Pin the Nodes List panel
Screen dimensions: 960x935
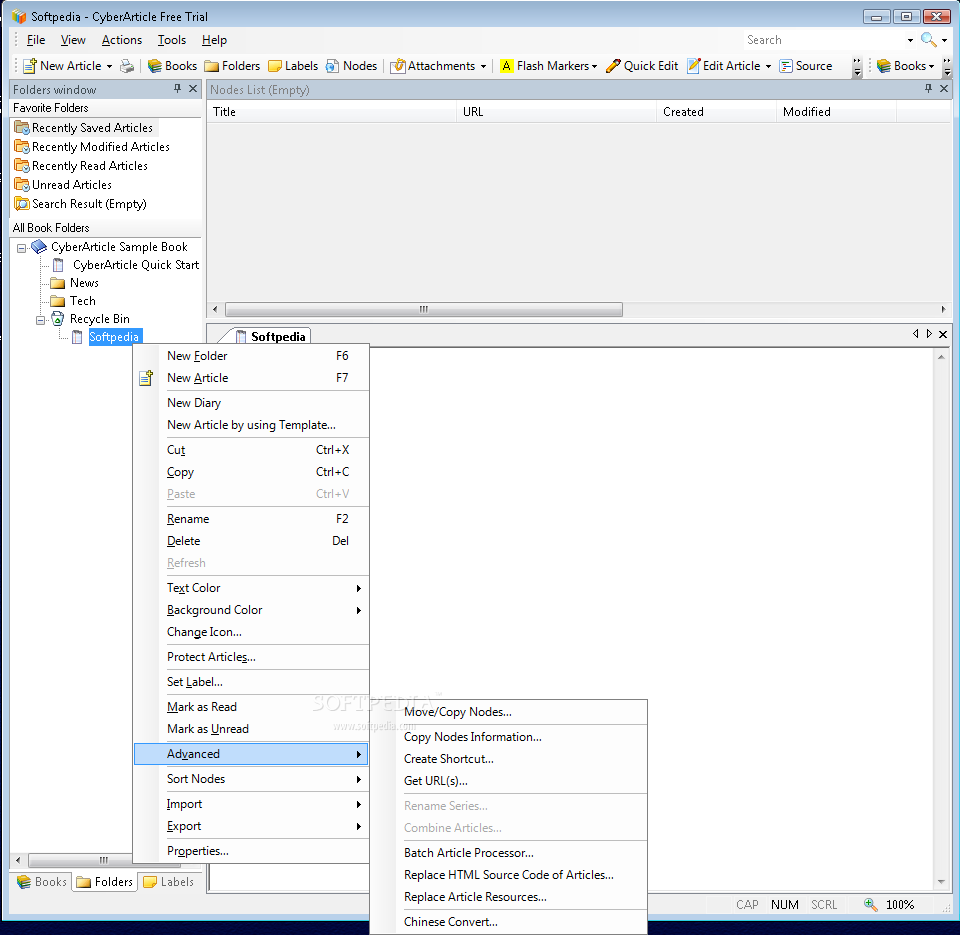coord(929,89)
